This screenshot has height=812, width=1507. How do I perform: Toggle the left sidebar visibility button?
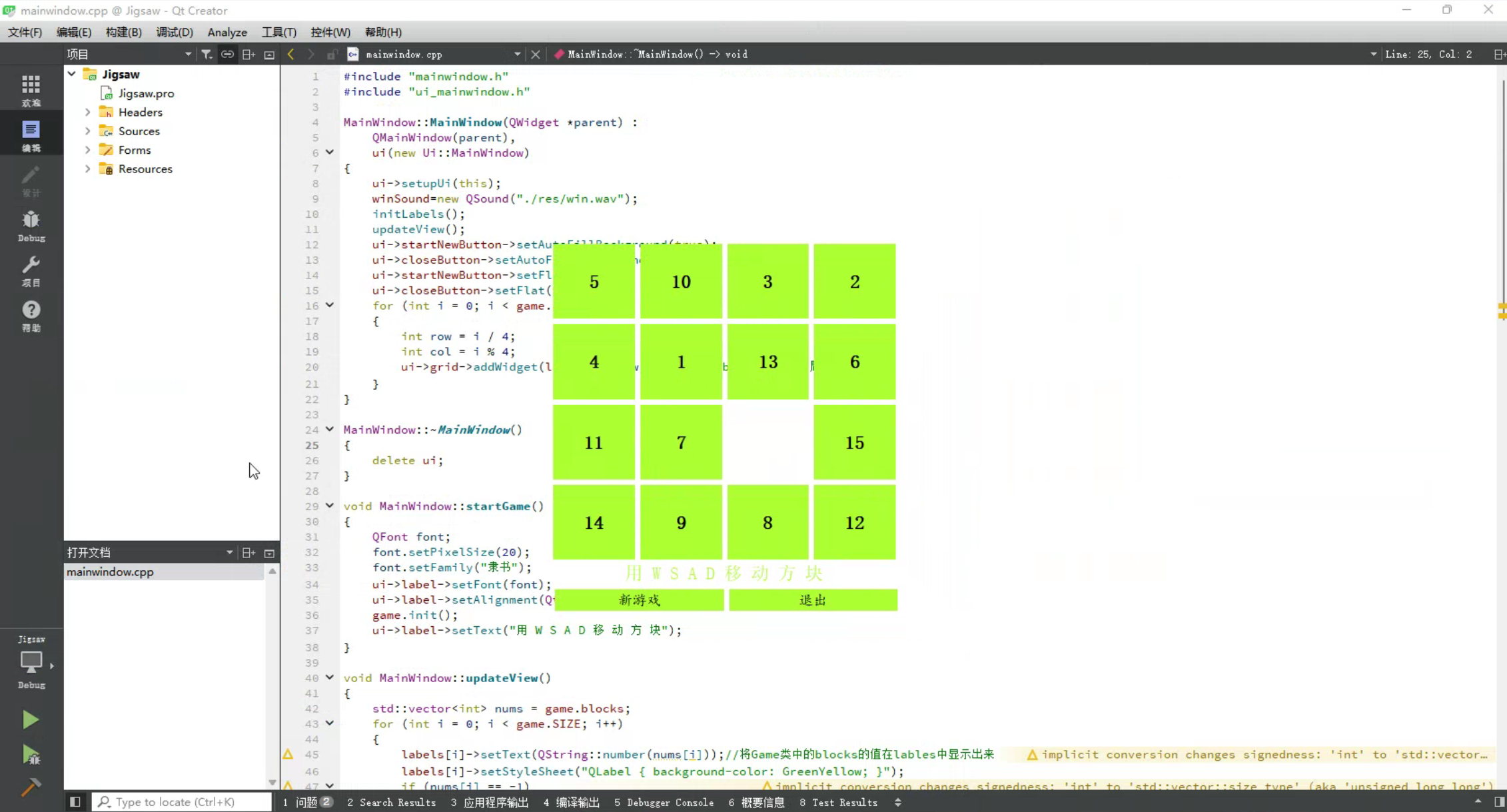75,802
